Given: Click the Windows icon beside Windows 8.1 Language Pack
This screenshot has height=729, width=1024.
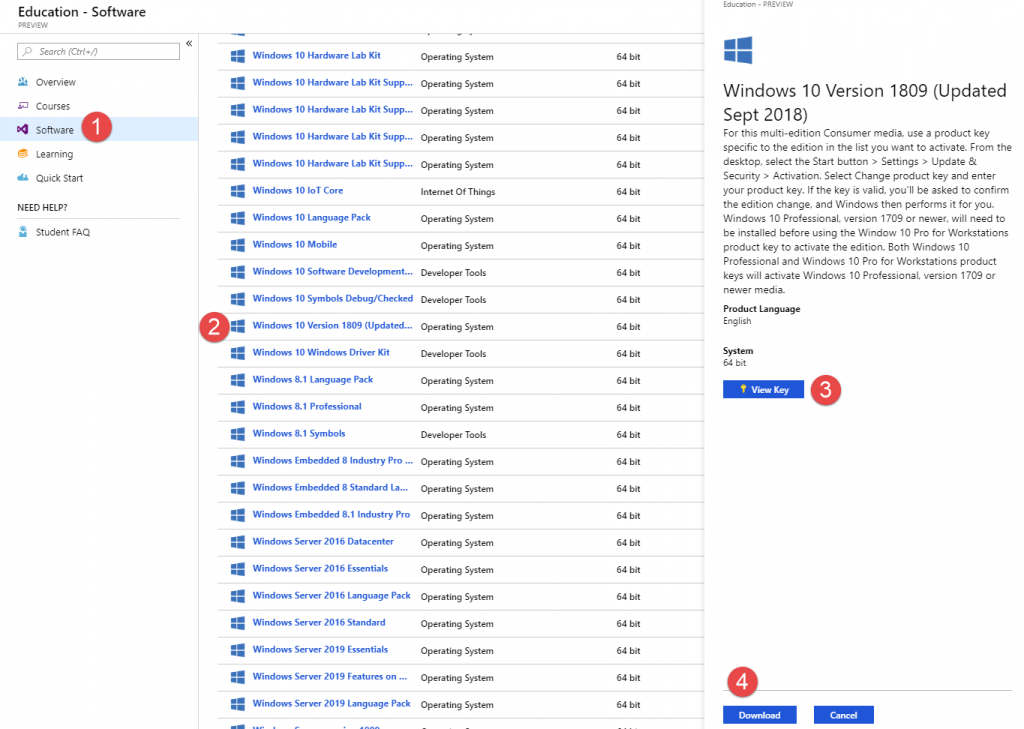Looking at the screenshot, I should [x=238, y=380].
